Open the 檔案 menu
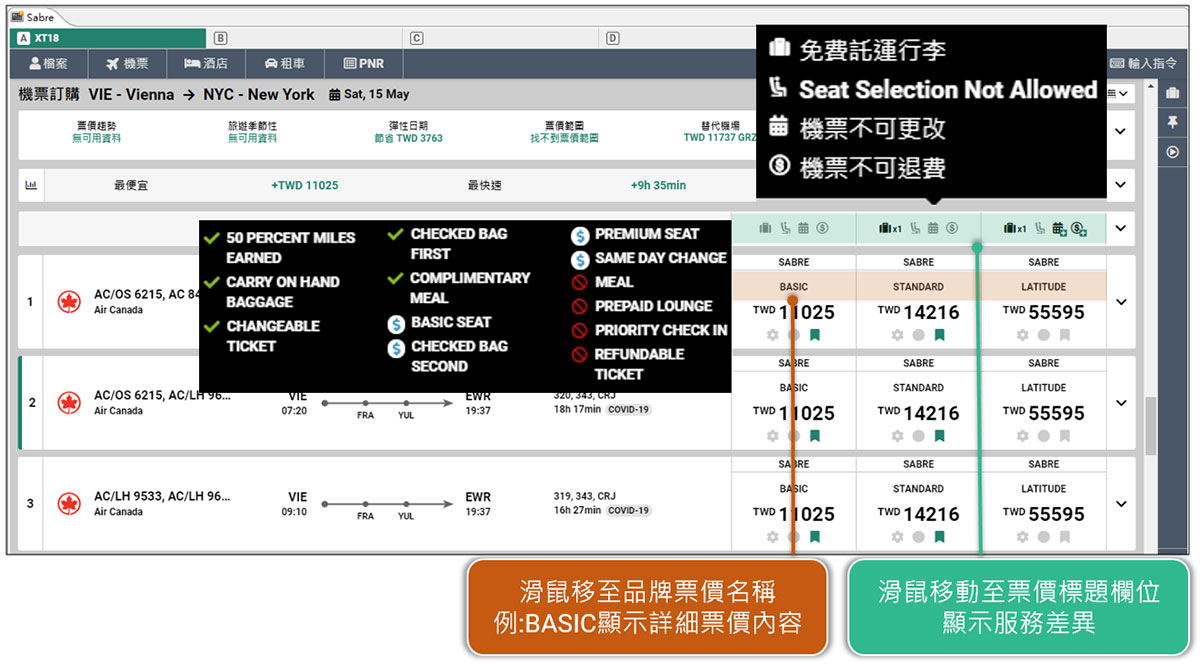Viewport: 1200px width, 667px height. coord(48,63)
